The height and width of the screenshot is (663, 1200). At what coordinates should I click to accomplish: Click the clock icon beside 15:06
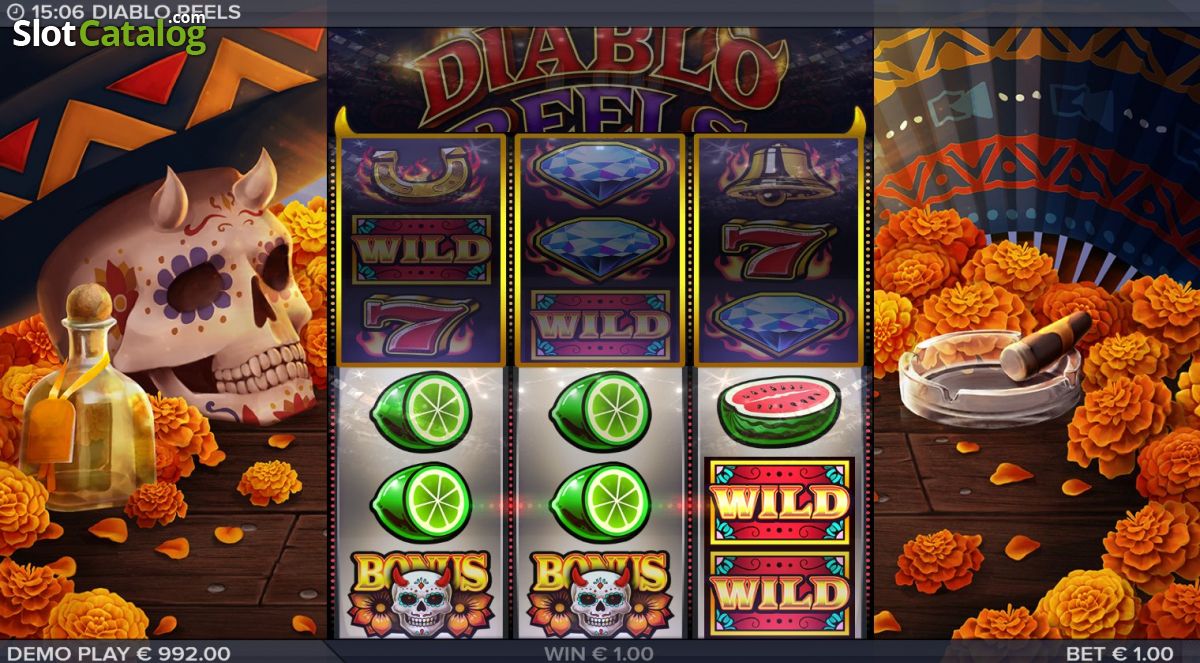click(13, 12)
